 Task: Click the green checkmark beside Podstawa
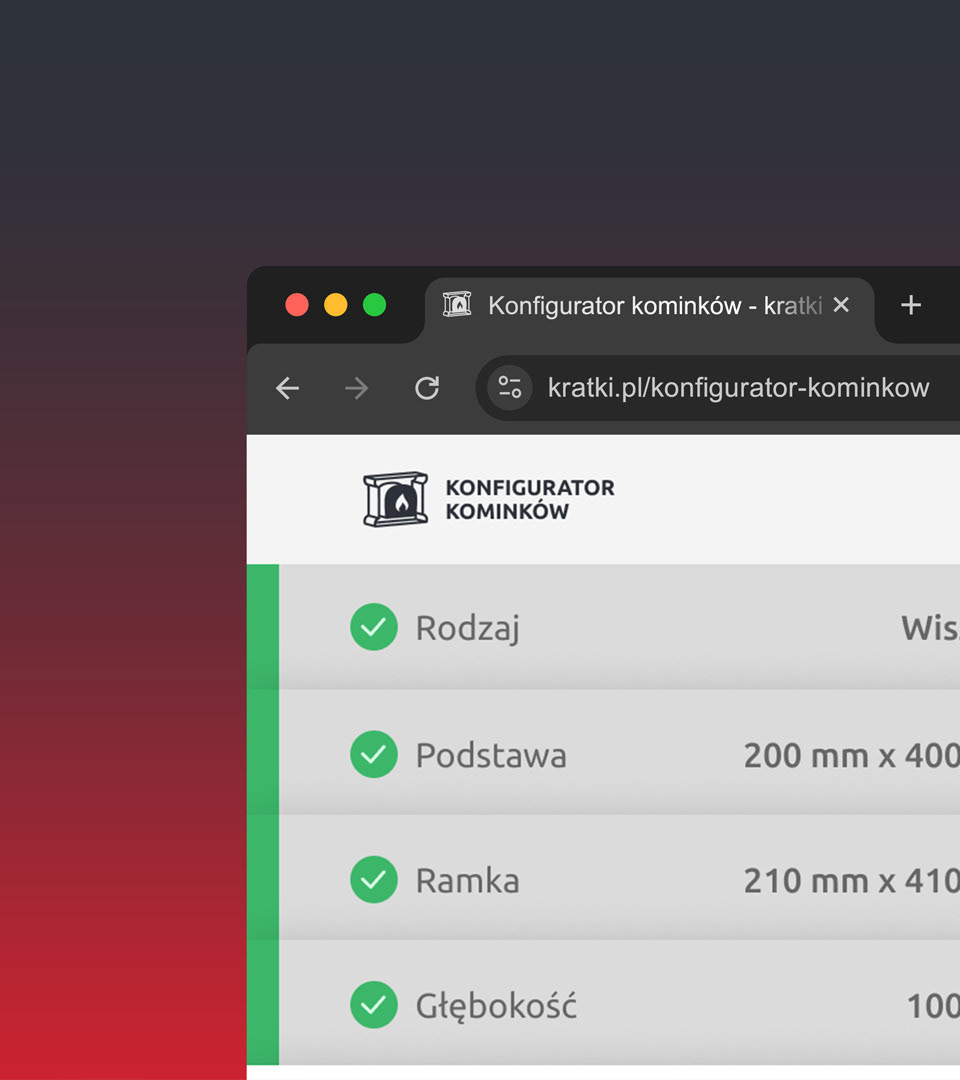(x=374, y=754)
